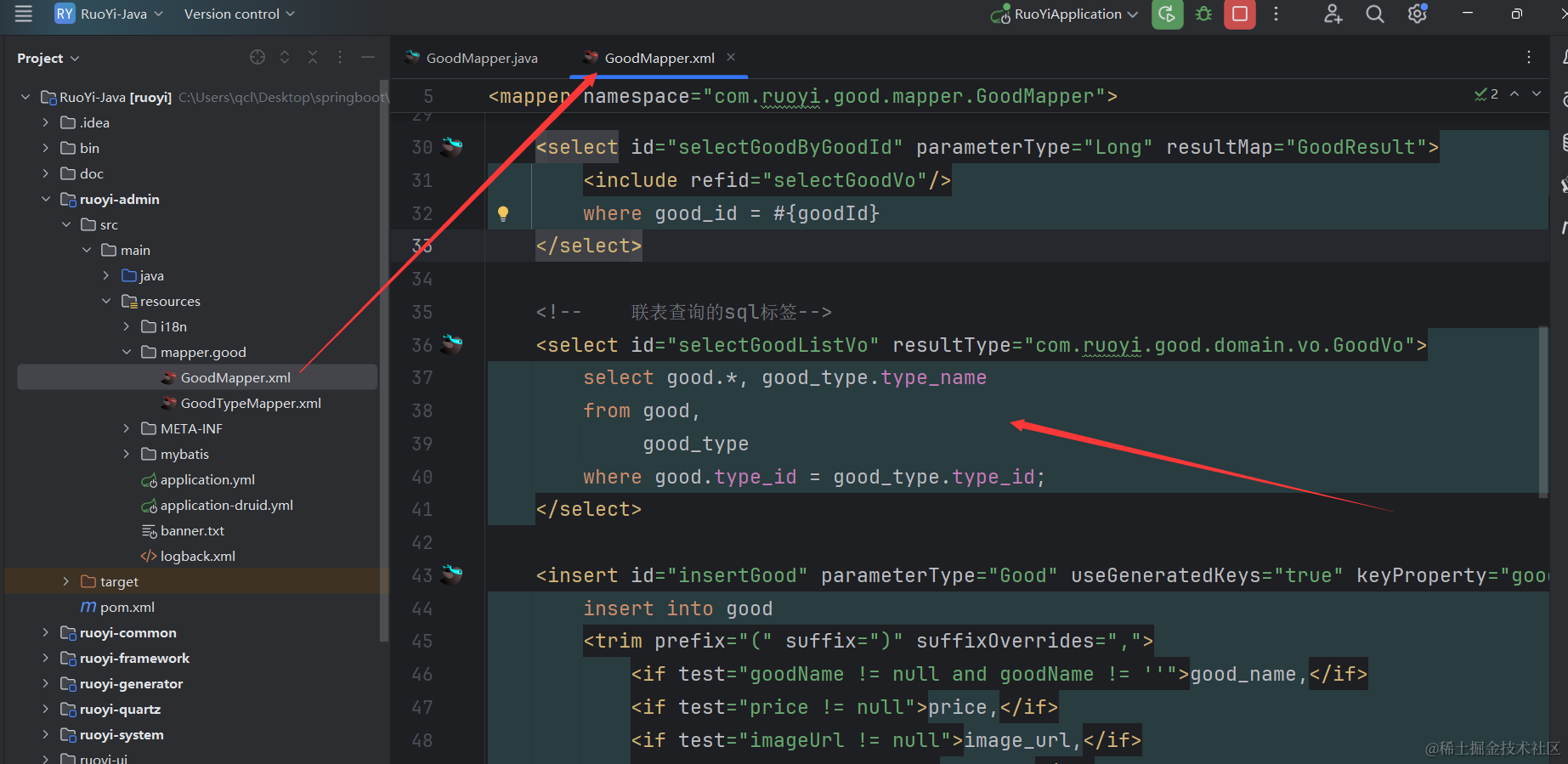Switch to the GoodMapper.java tab
The width and height of the screenshot is (1568, 764).
481,58
